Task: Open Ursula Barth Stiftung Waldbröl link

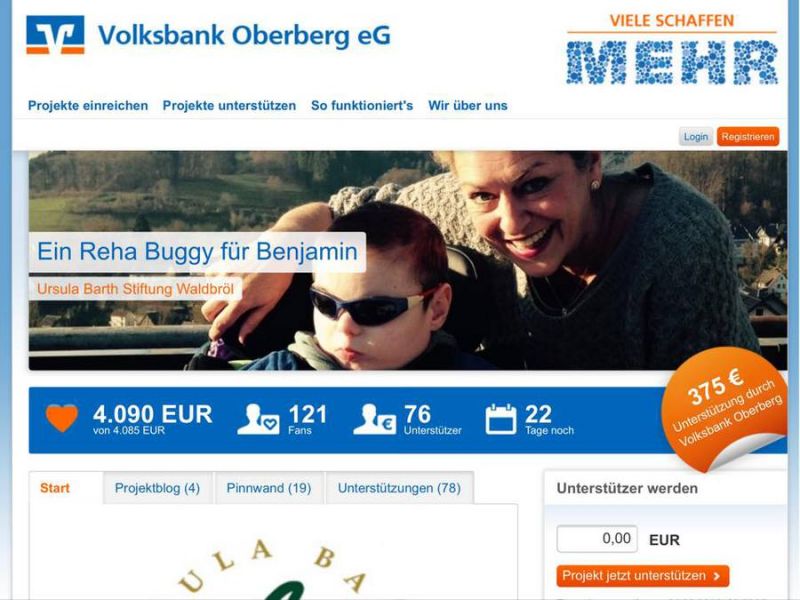Action: click(x=135, y=289)
